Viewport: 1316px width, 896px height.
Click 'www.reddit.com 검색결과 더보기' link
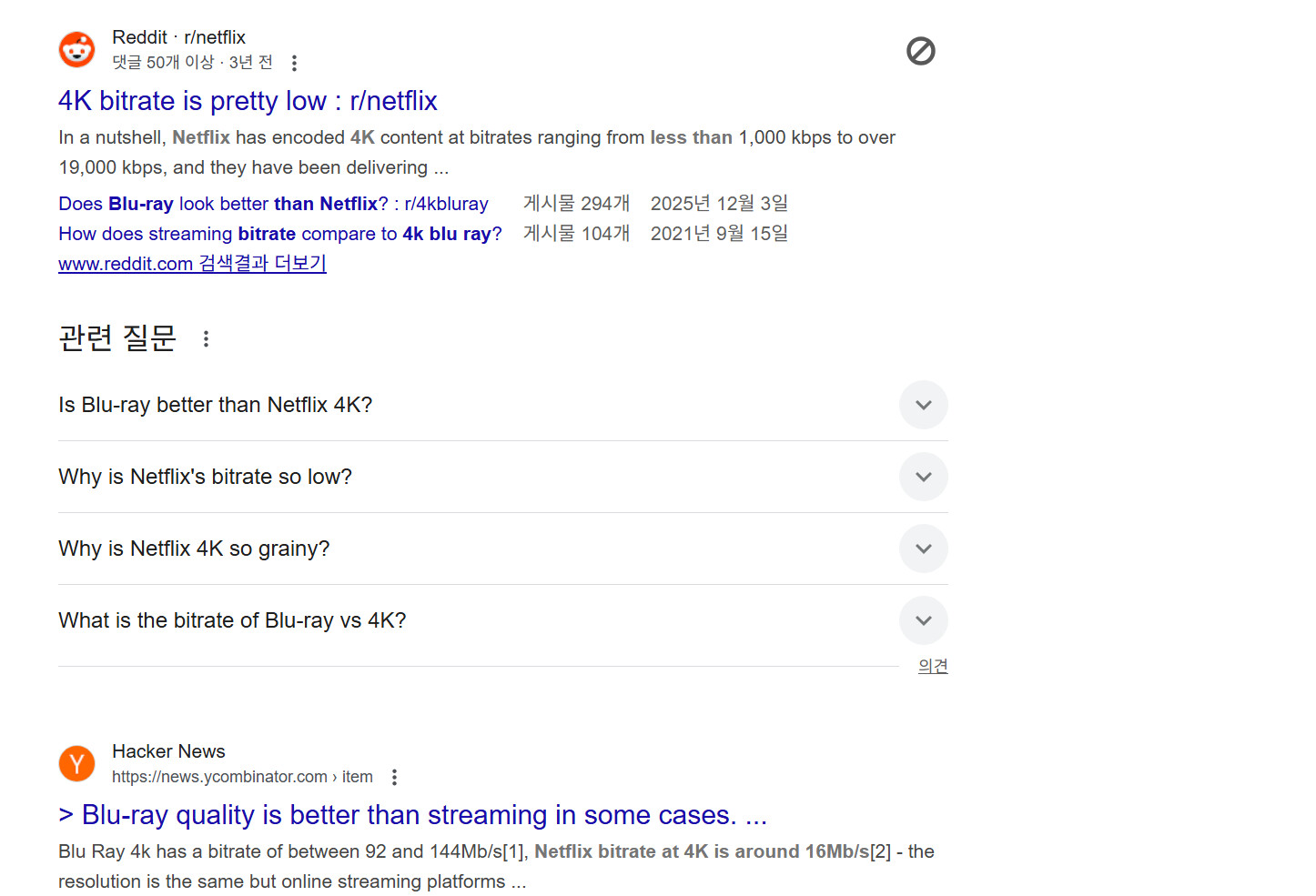(x=192, y=263)
